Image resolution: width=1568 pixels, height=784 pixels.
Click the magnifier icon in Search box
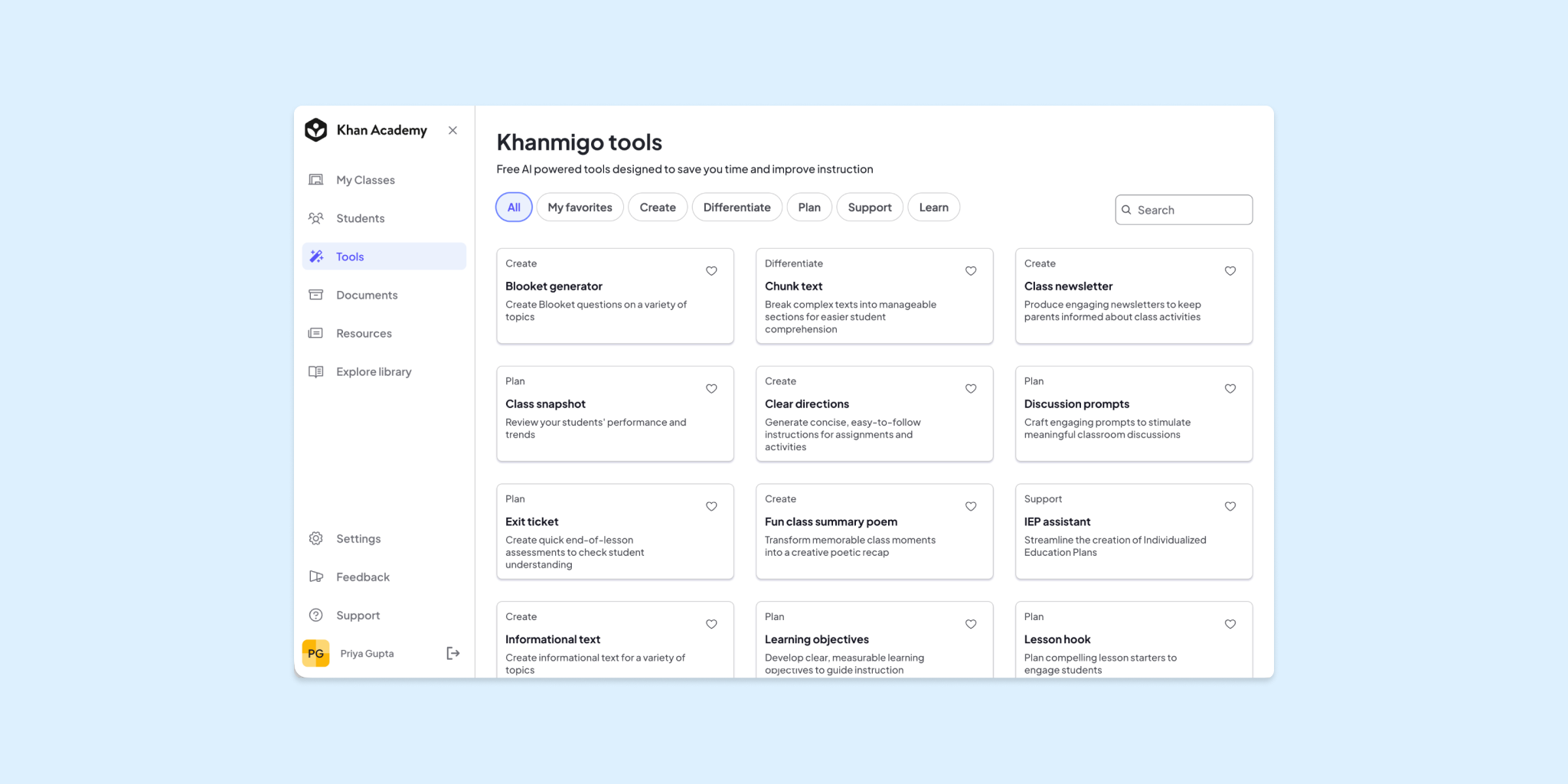(x=1126, y=210)
